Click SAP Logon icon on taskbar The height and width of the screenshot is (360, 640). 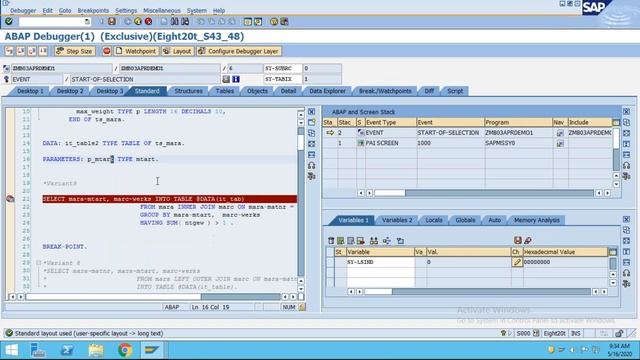151,350
